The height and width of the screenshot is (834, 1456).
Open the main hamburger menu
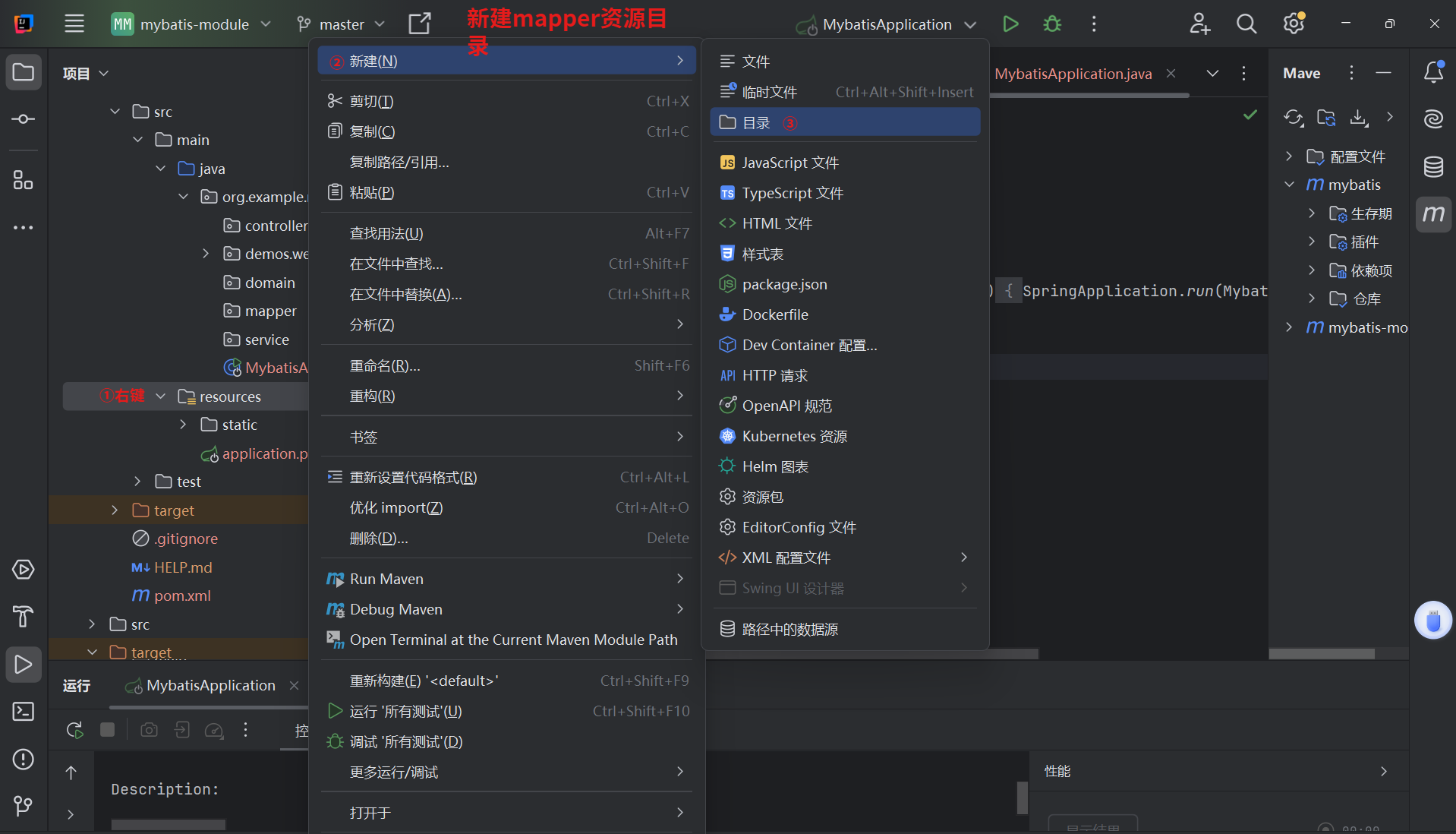pyautogui.click(x=74, y=24)
